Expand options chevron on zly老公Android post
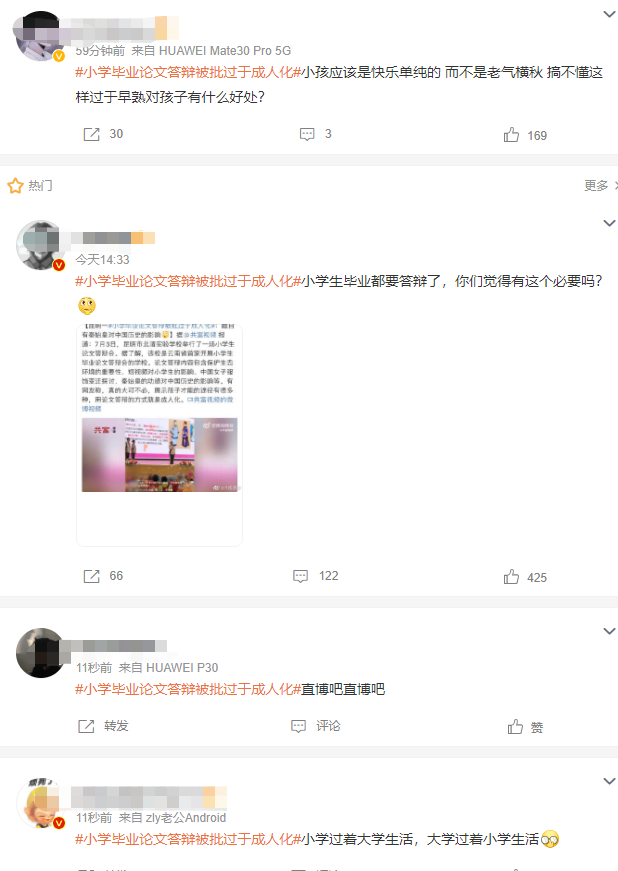The width and height of the screenshot is (618, 871). (x=609, y=782)
